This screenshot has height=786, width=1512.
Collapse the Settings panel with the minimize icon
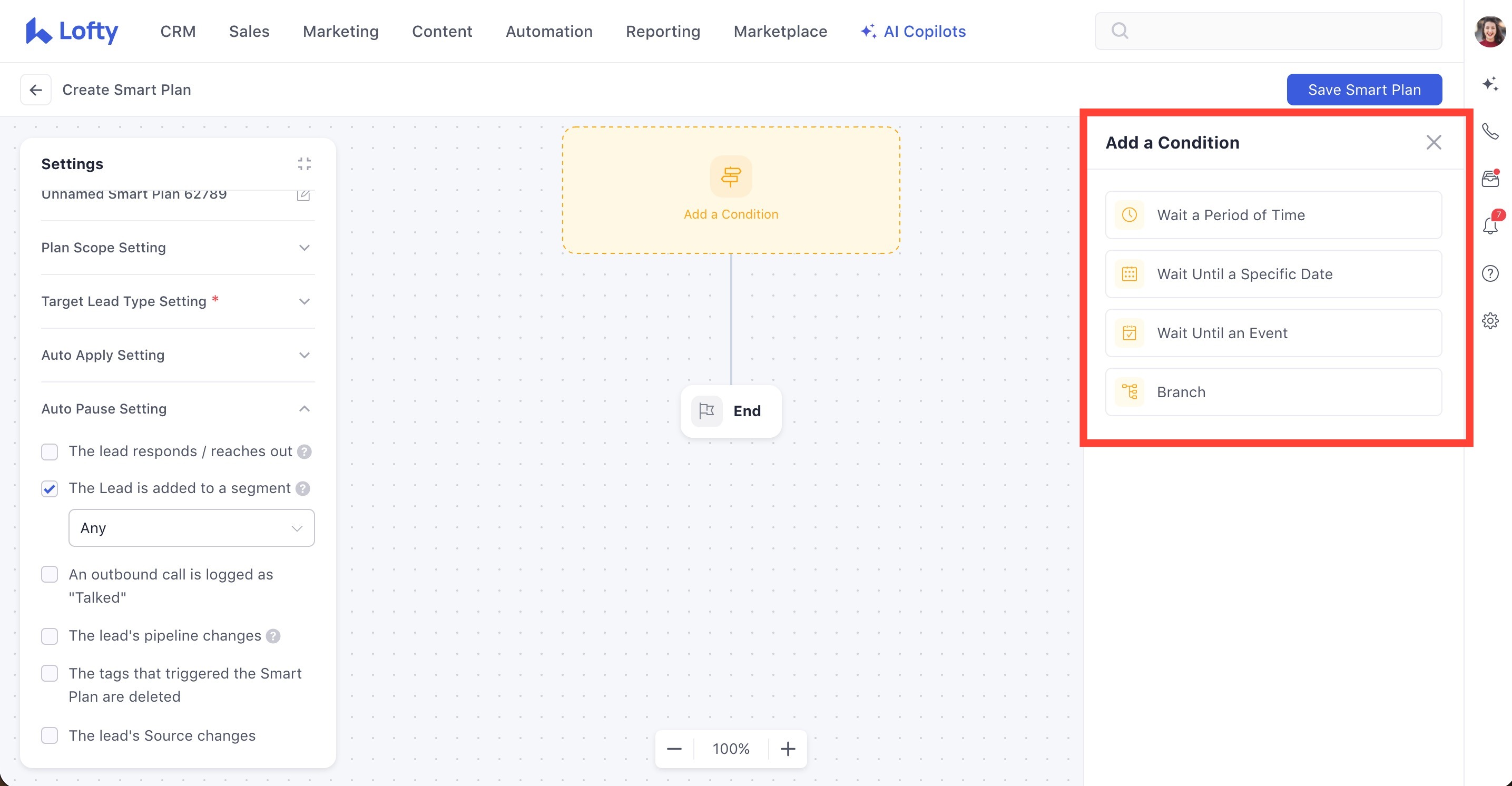pos(304,164)
